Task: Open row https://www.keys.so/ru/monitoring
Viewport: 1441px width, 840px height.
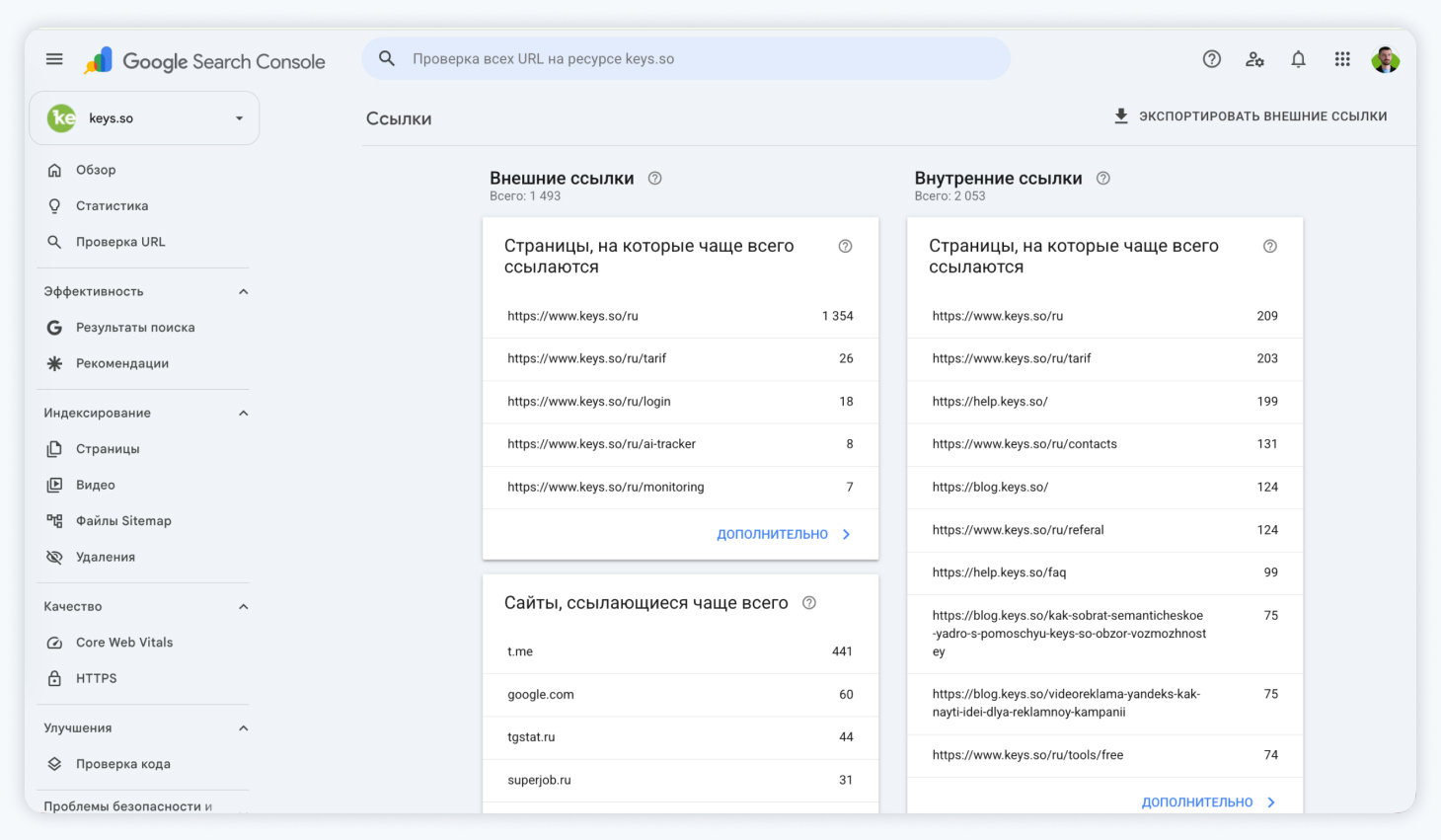Action: coord(680,488)
